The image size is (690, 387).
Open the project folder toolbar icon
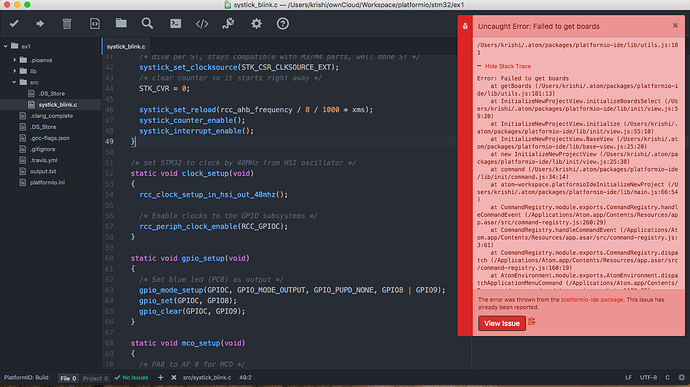(x=121, y=23)
